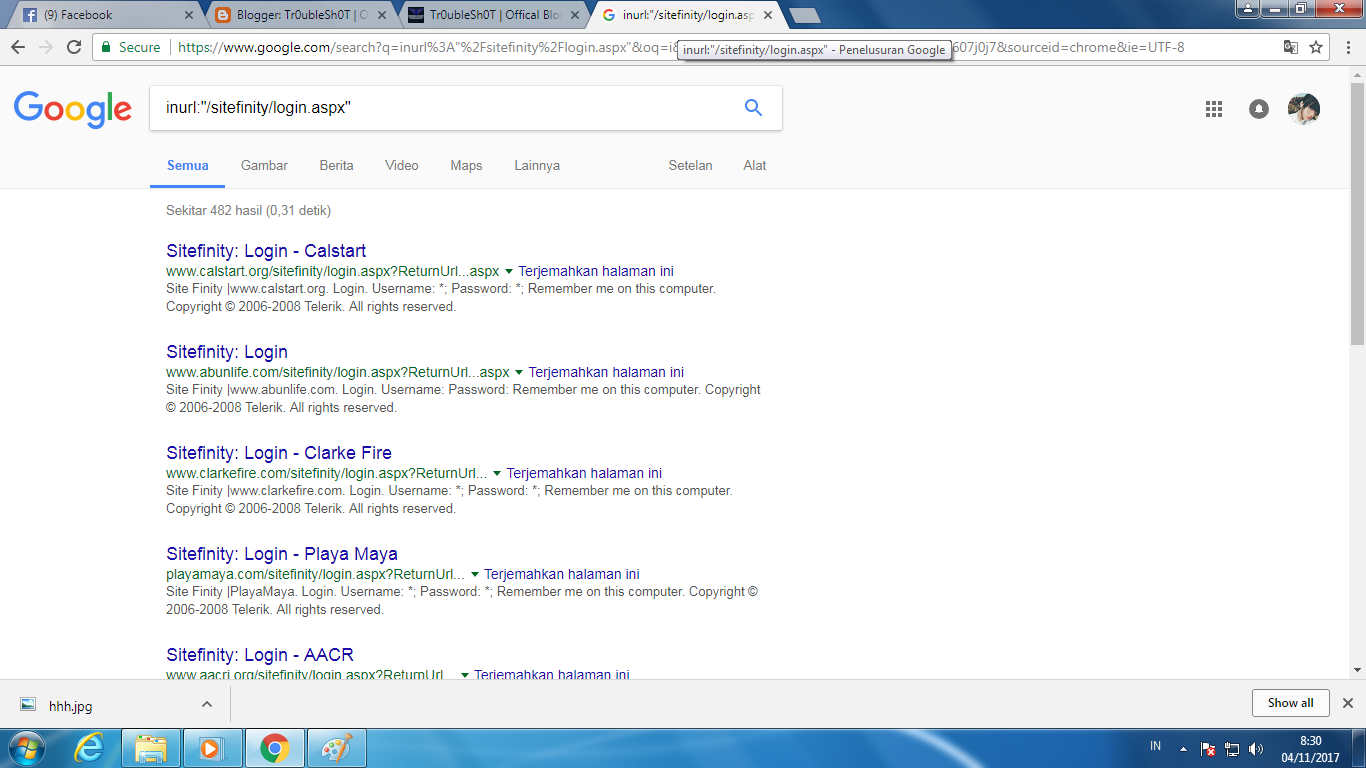The image size is (1366, 768).
Task: Select the Berita news tab
Action: [x=336, y=166]
